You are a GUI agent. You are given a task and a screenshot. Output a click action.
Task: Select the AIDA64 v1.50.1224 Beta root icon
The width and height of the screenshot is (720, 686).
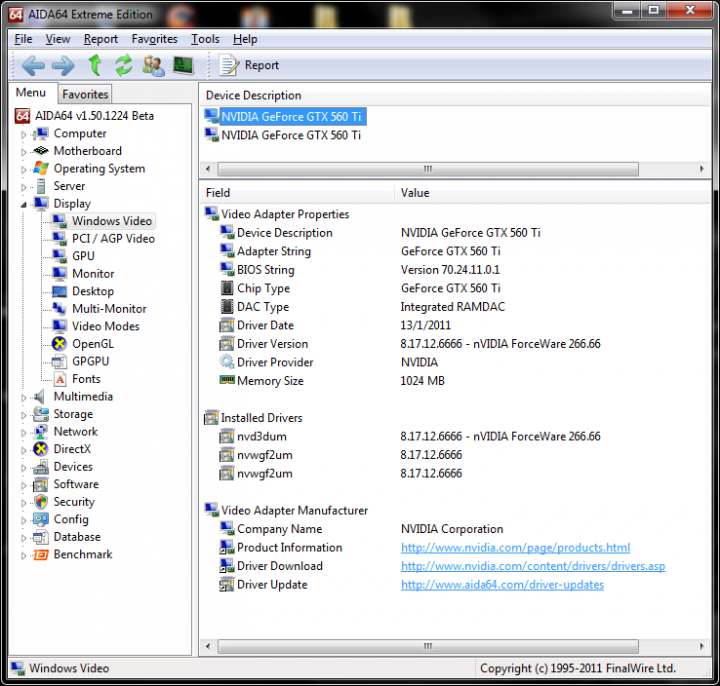22,116
